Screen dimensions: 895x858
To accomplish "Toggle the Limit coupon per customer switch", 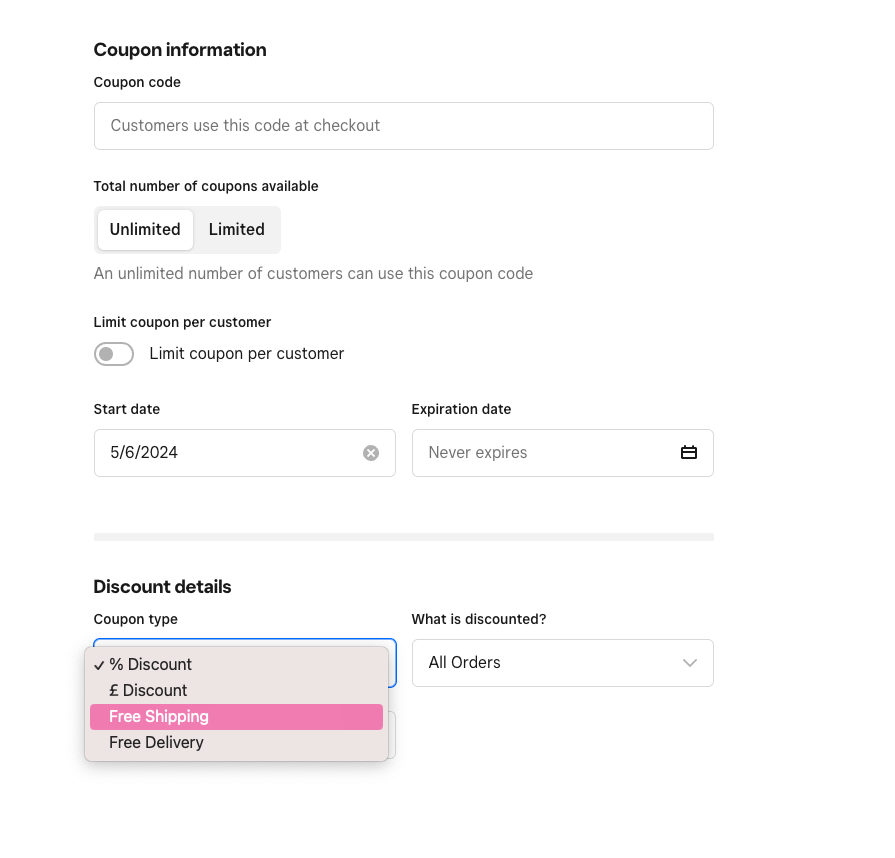I will (x=114, y=354).
